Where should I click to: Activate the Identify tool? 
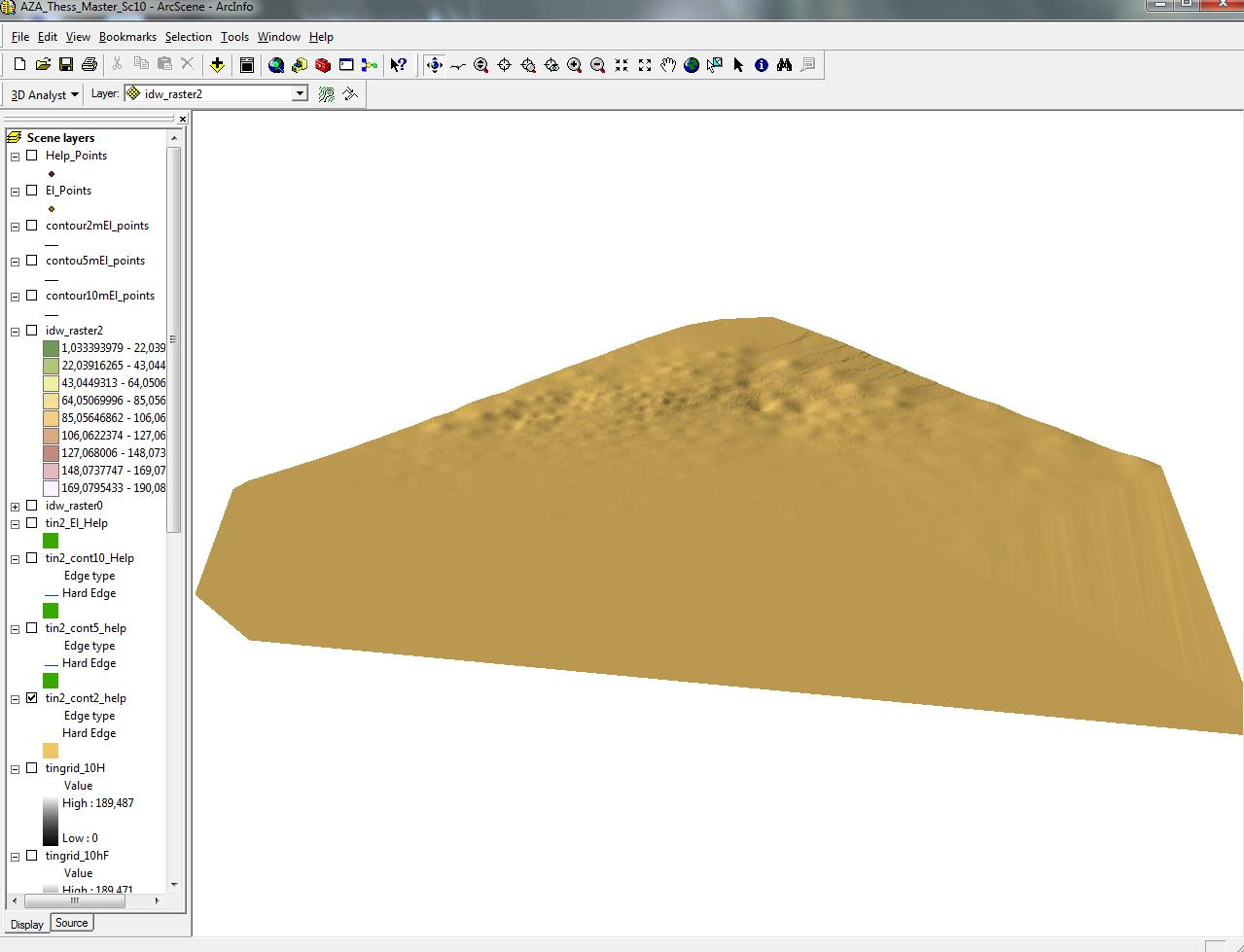point(762,65)
